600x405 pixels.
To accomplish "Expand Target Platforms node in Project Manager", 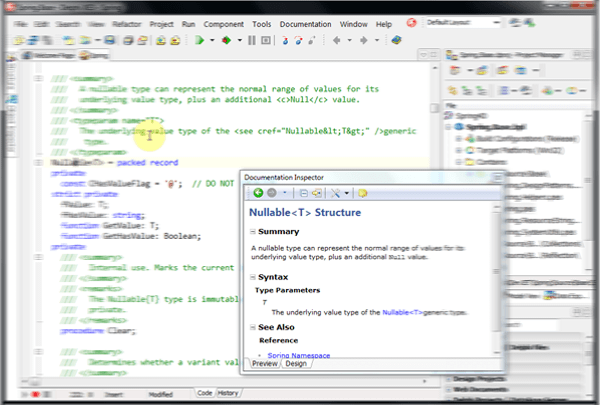I will 458,150.
